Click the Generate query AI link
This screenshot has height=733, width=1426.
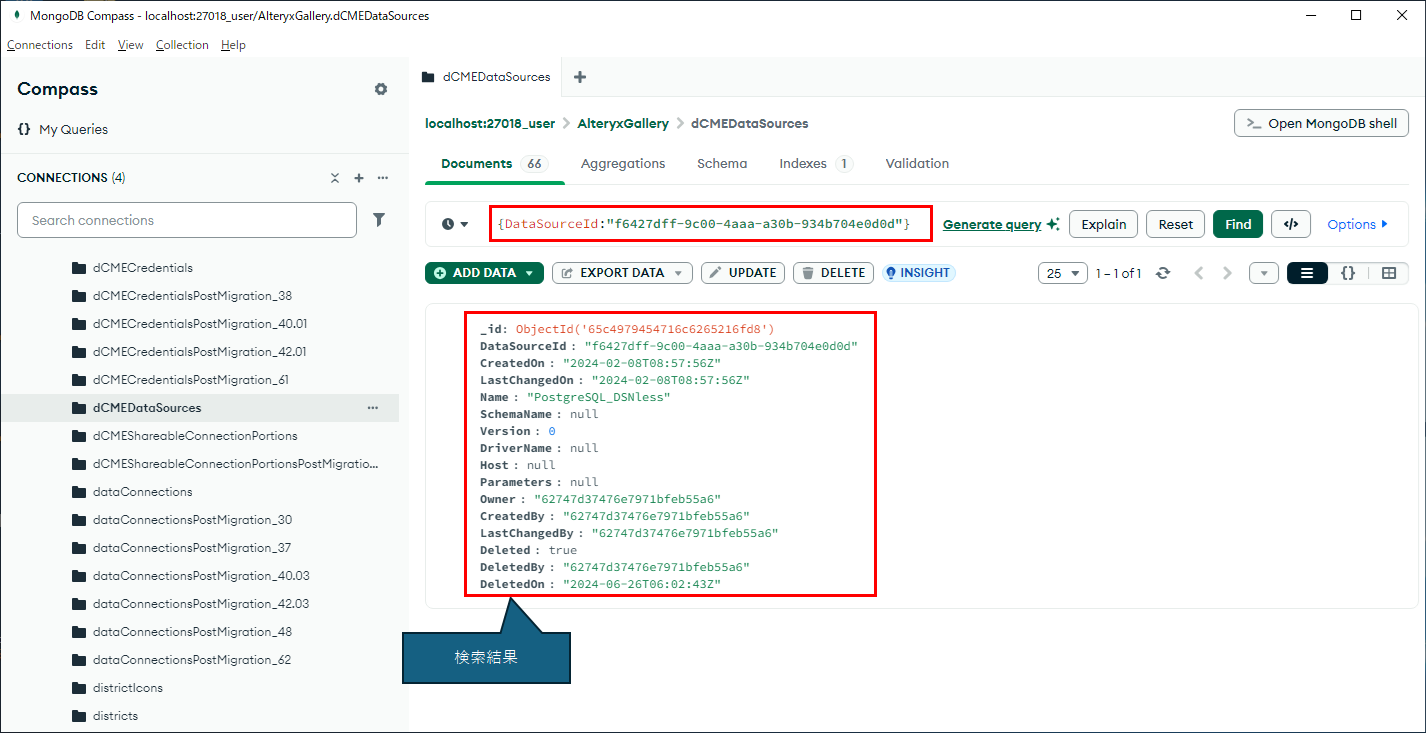pos(1001,224)
